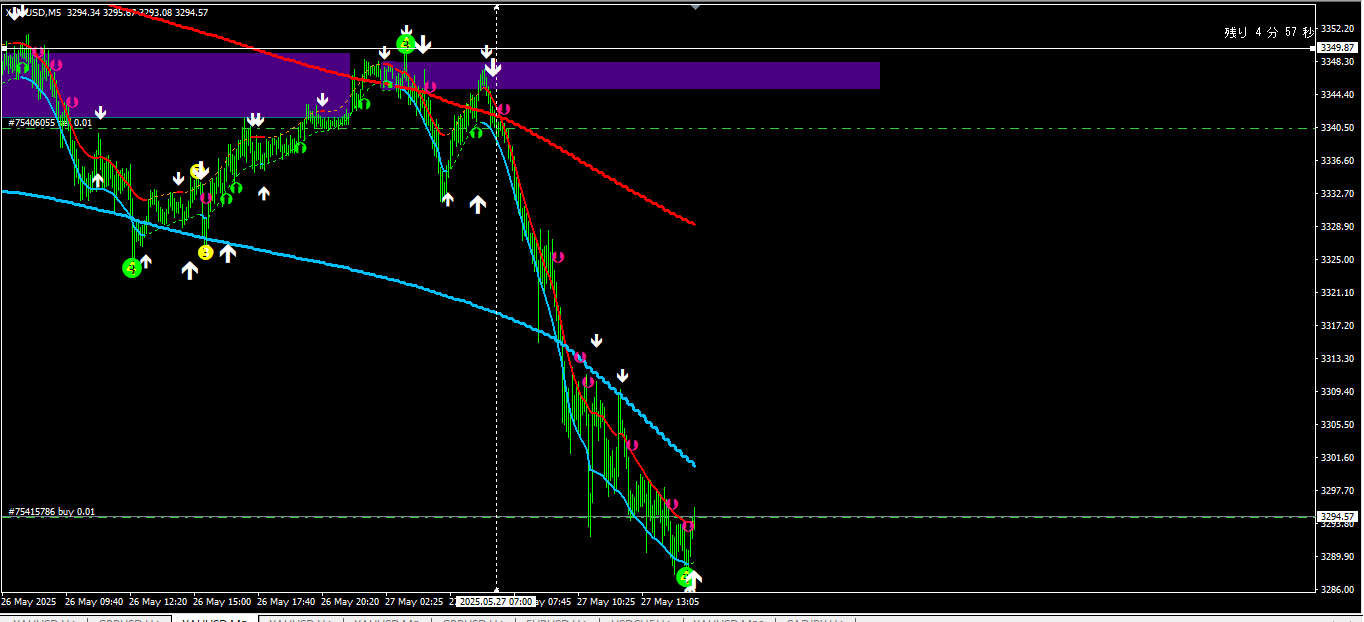1364x622 pixels.
Task: Click the green circle at the left-side swing low
Action: pyautogui.click(x=132, y=267)
